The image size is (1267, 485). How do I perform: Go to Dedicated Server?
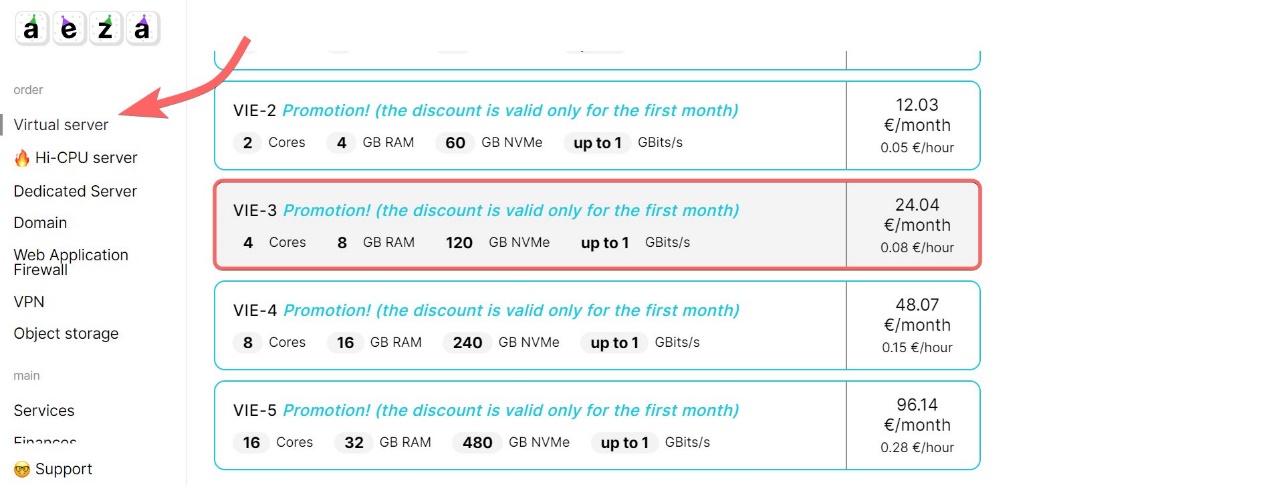75,191
